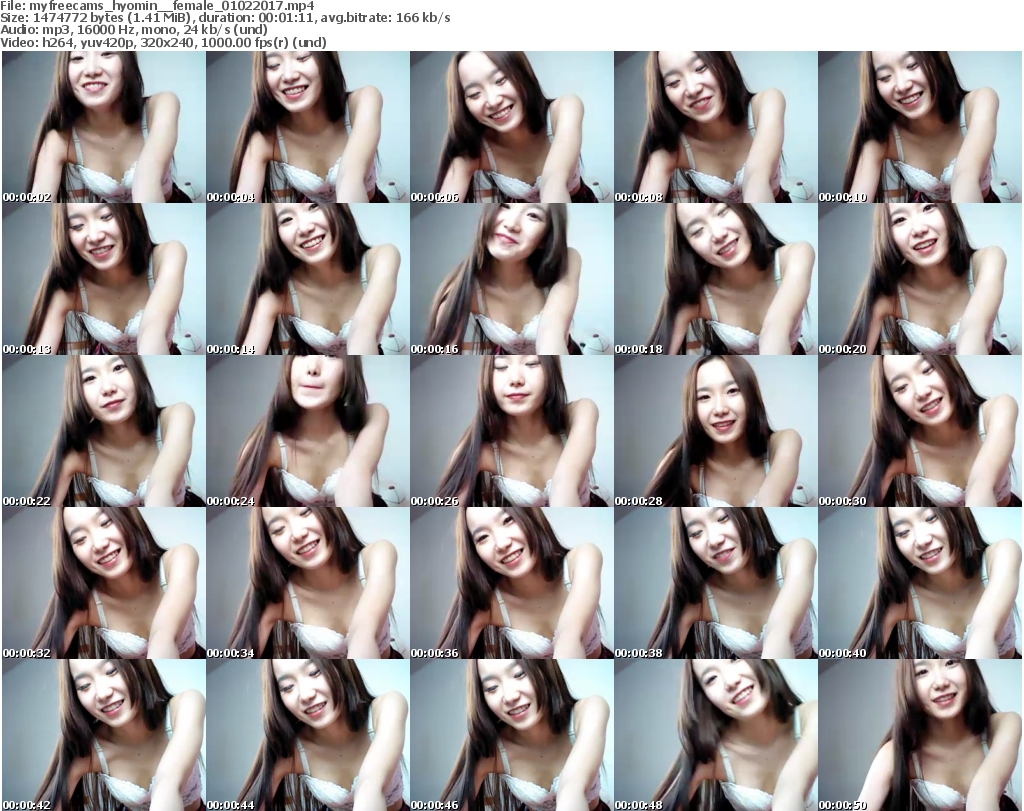This screenshot has height=811, width=1024.
Task: Select the frame labeled 00:00:26
Action: pos(511,431)
